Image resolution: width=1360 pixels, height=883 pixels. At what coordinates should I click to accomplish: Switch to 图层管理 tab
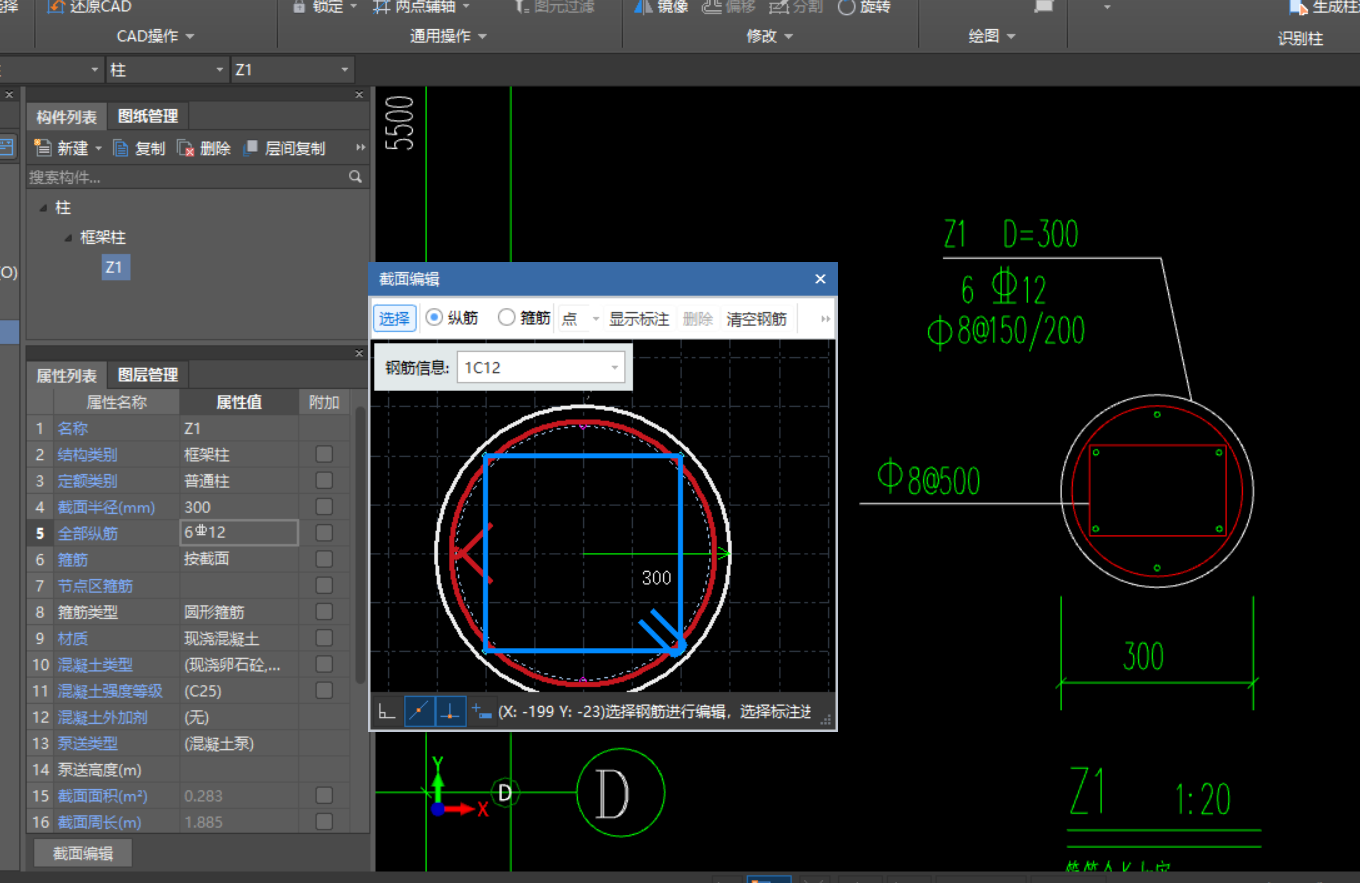pos(147,375)
